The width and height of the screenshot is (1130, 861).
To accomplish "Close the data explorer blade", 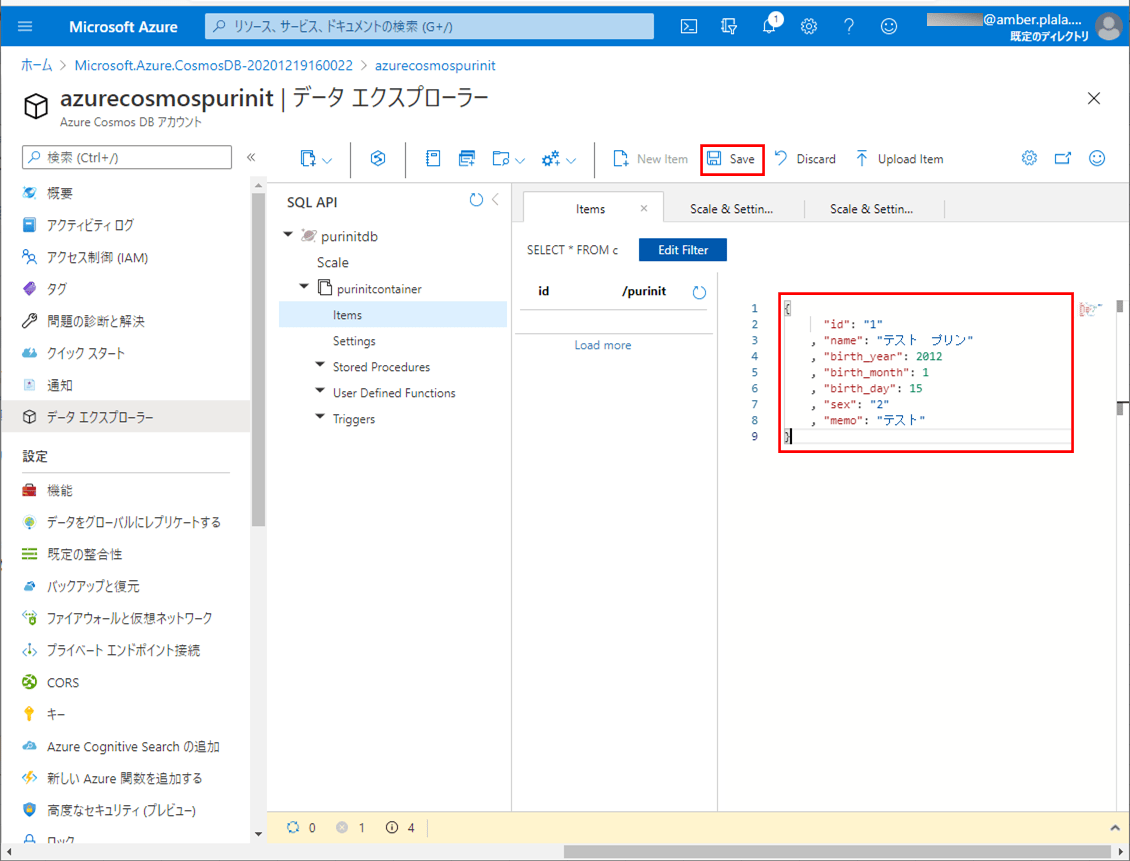I will pyautogui.click(x=1094, y=98).
